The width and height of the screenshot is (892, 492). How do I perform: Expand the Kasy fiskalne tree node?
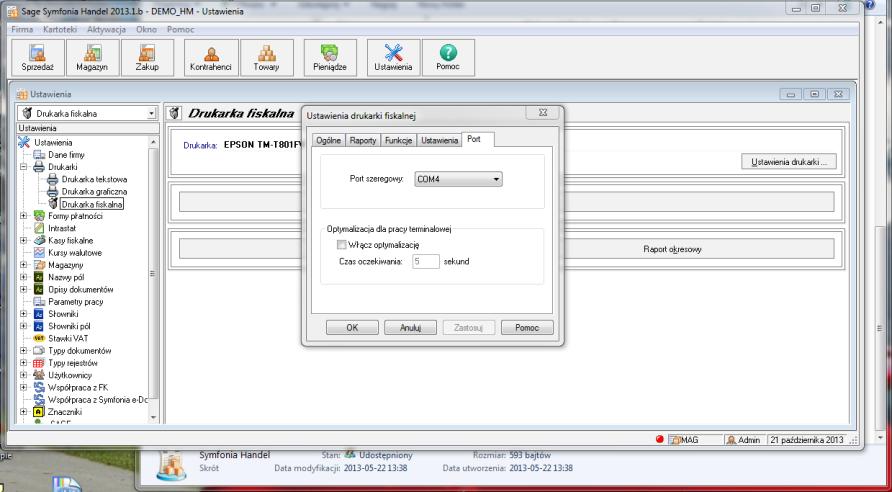tap(24, 241)
